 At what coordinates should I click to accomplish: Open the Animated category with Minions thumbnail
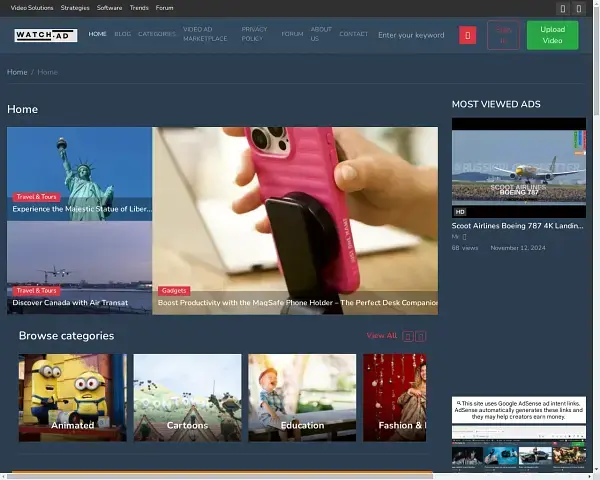(x=72, y=398)
